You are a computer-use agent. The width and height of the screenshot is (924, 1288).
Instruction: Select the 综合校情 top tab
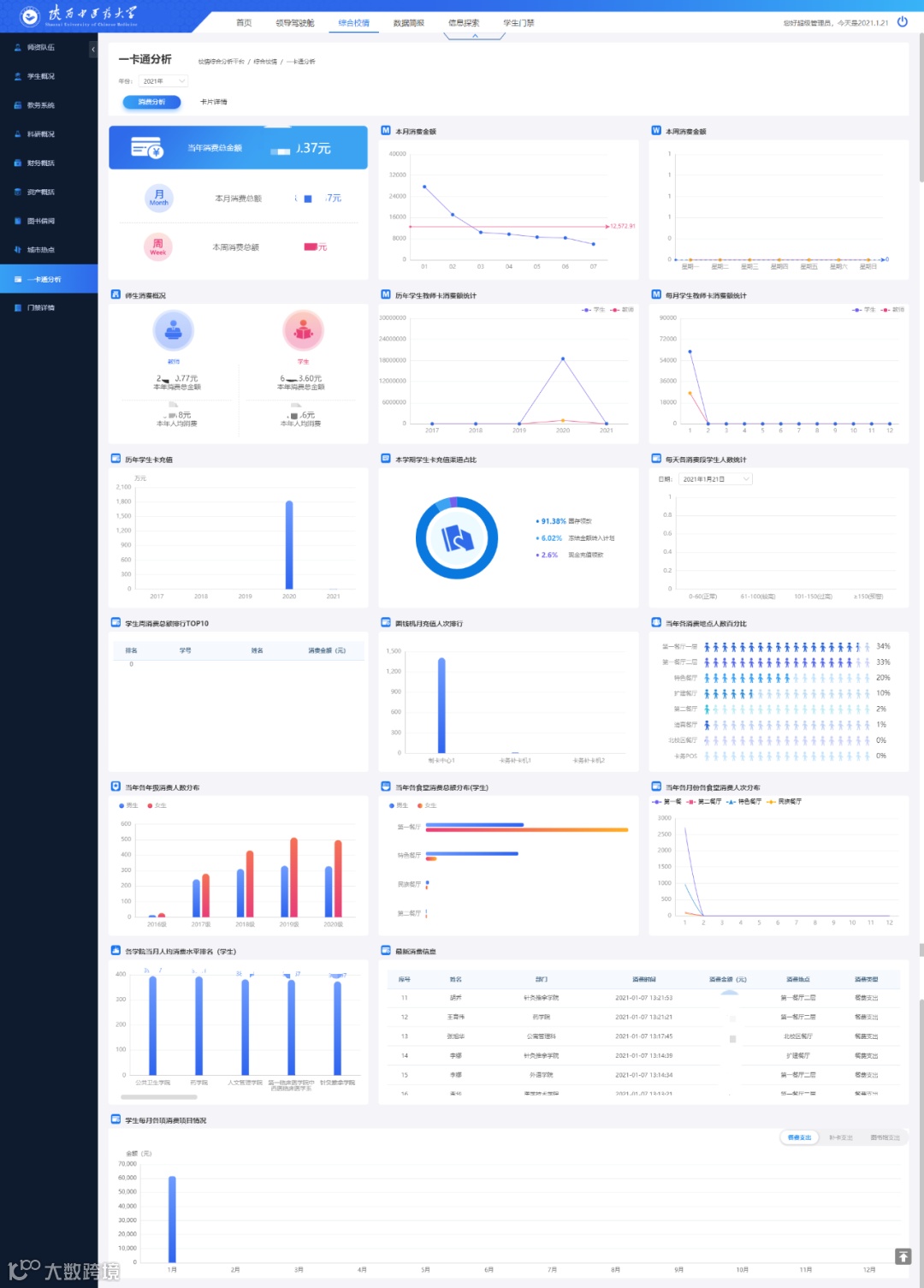point(353,23)
